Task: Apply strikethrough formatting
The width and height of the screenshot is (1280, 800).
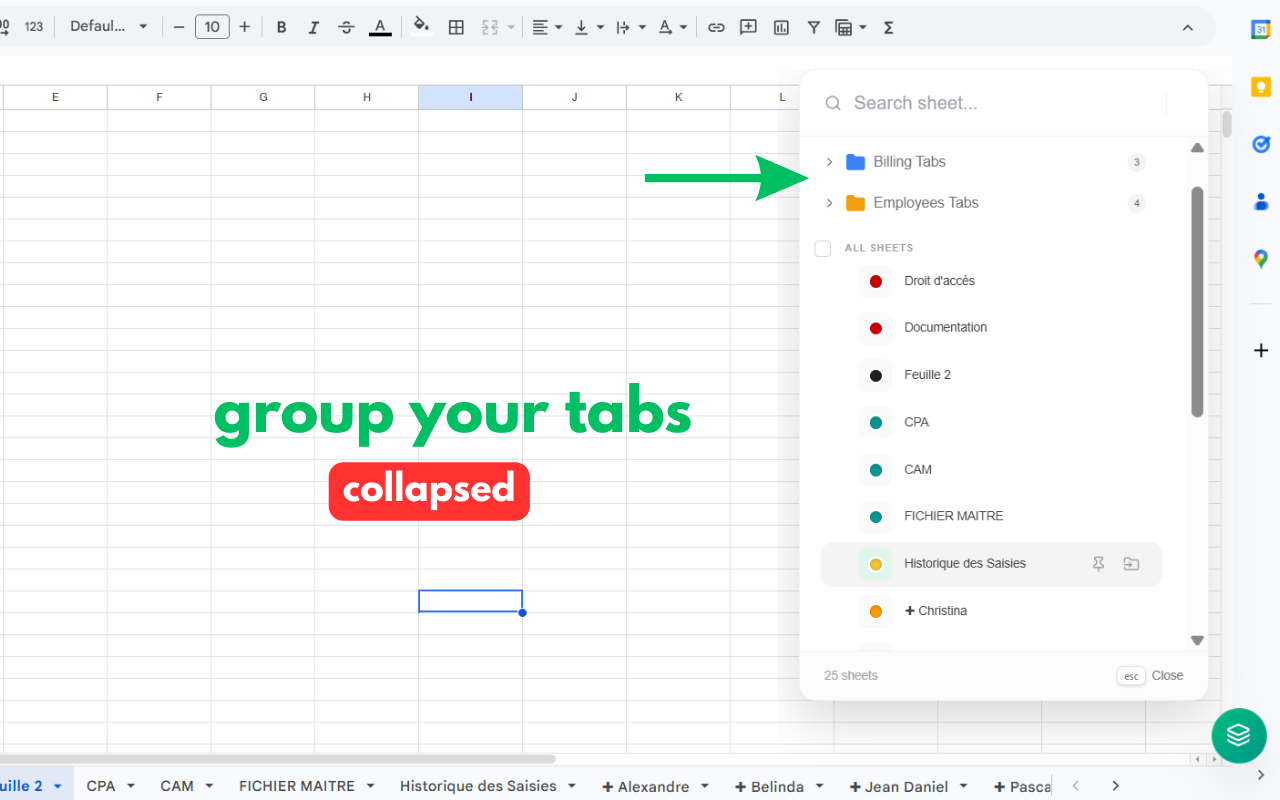Action: [345, 27]
